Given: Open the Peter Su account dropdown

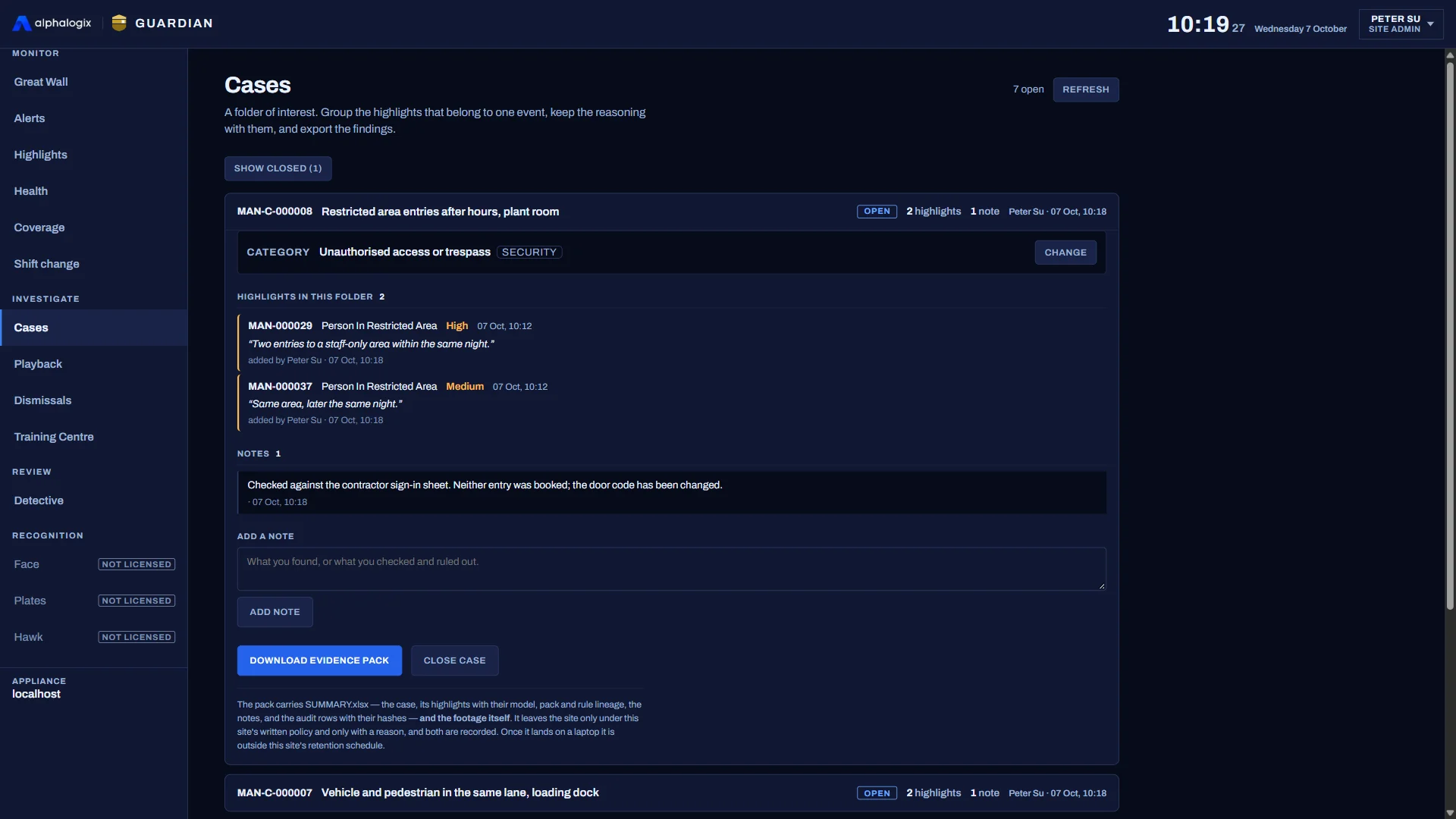Looking at the screenshot, I should point(1401,24).
